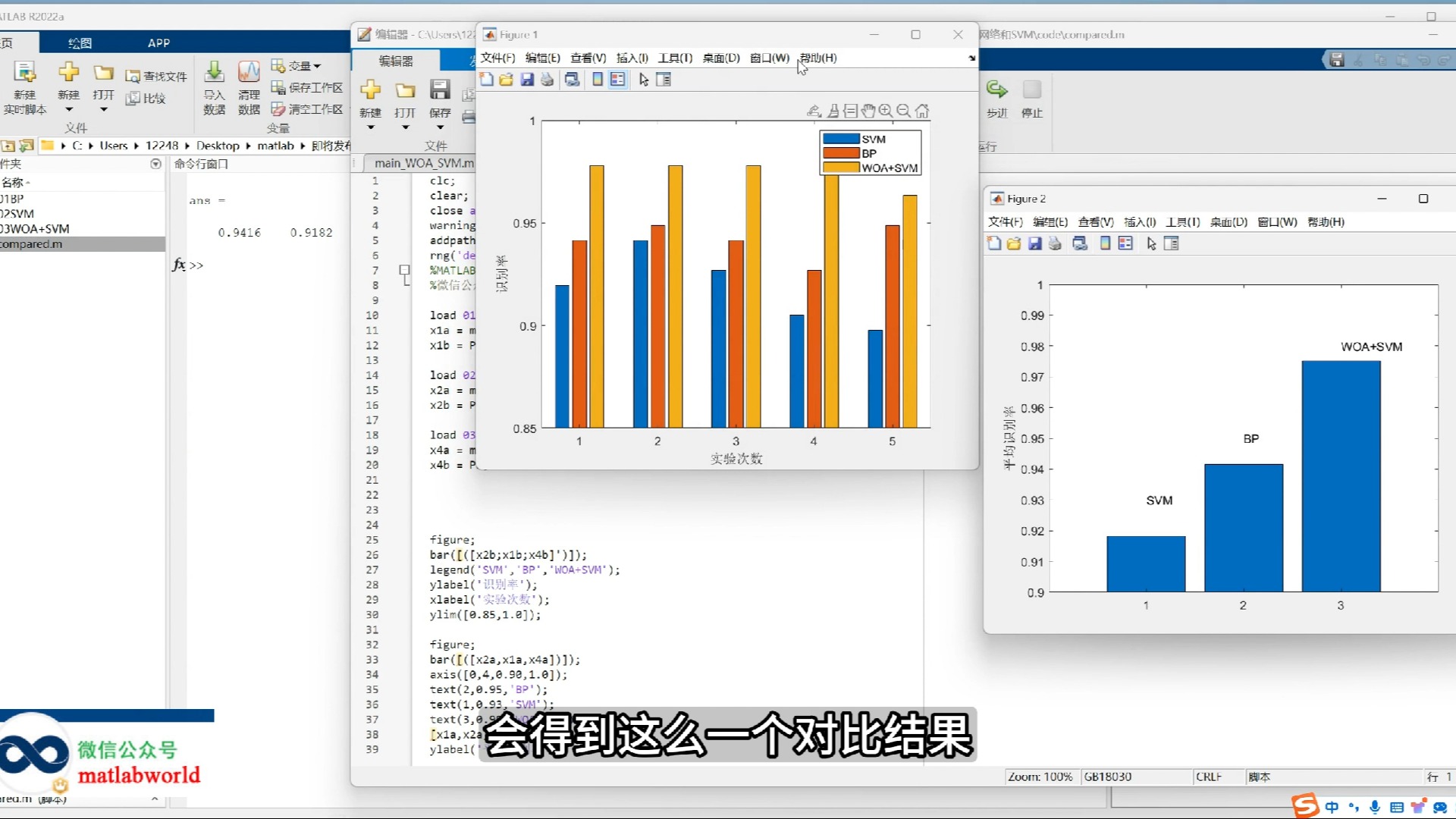Image resolution: width=1456 pixels, height=819 pixels.
Task: Click New Figure icon in Figure 1 toolbar
Action: [487, 80]
